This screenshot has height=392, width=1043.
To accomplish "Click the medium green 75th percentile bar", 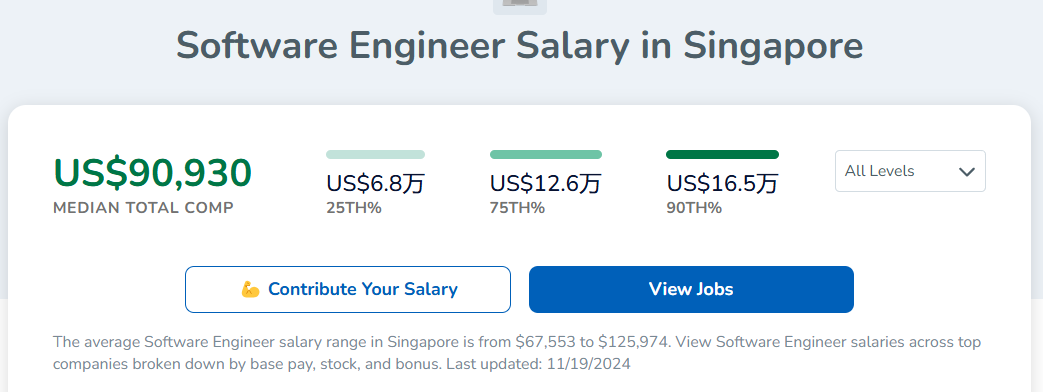I will point(546,154).
